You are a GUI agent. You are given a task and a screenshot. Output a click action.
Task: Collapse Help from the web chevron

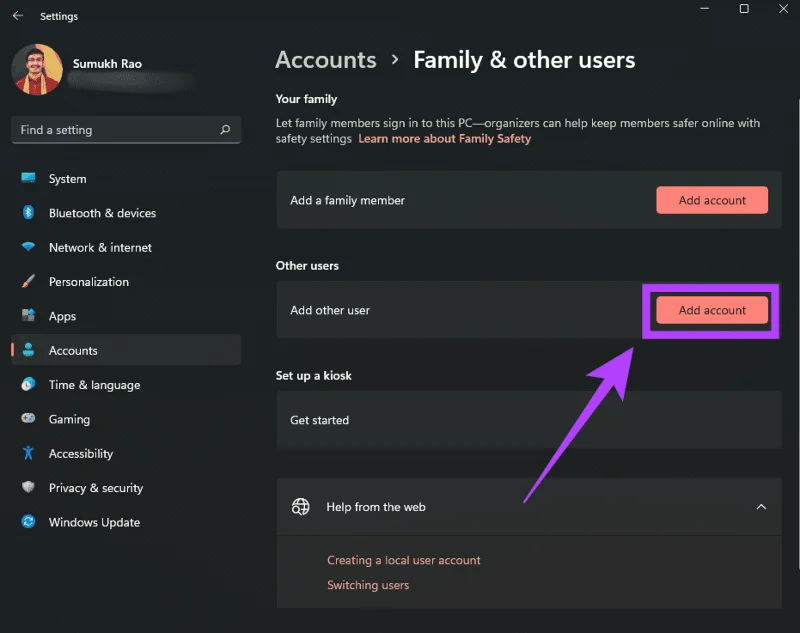[761, 507]
